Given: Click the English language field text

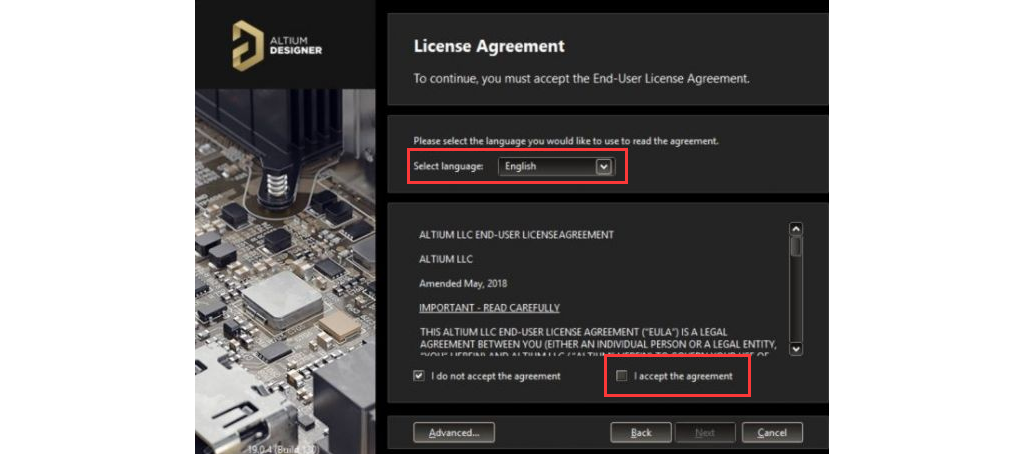Looking at the screenshot, I should coord(520,167).
